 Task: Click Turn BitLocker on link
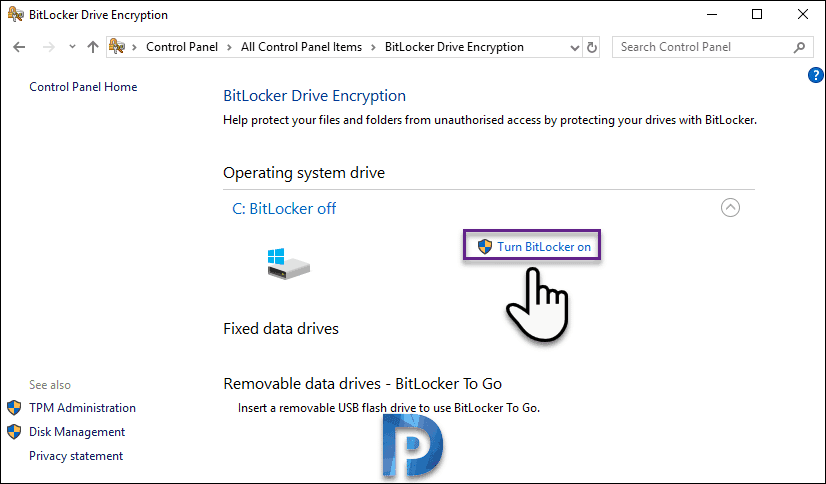pos(544,246)
